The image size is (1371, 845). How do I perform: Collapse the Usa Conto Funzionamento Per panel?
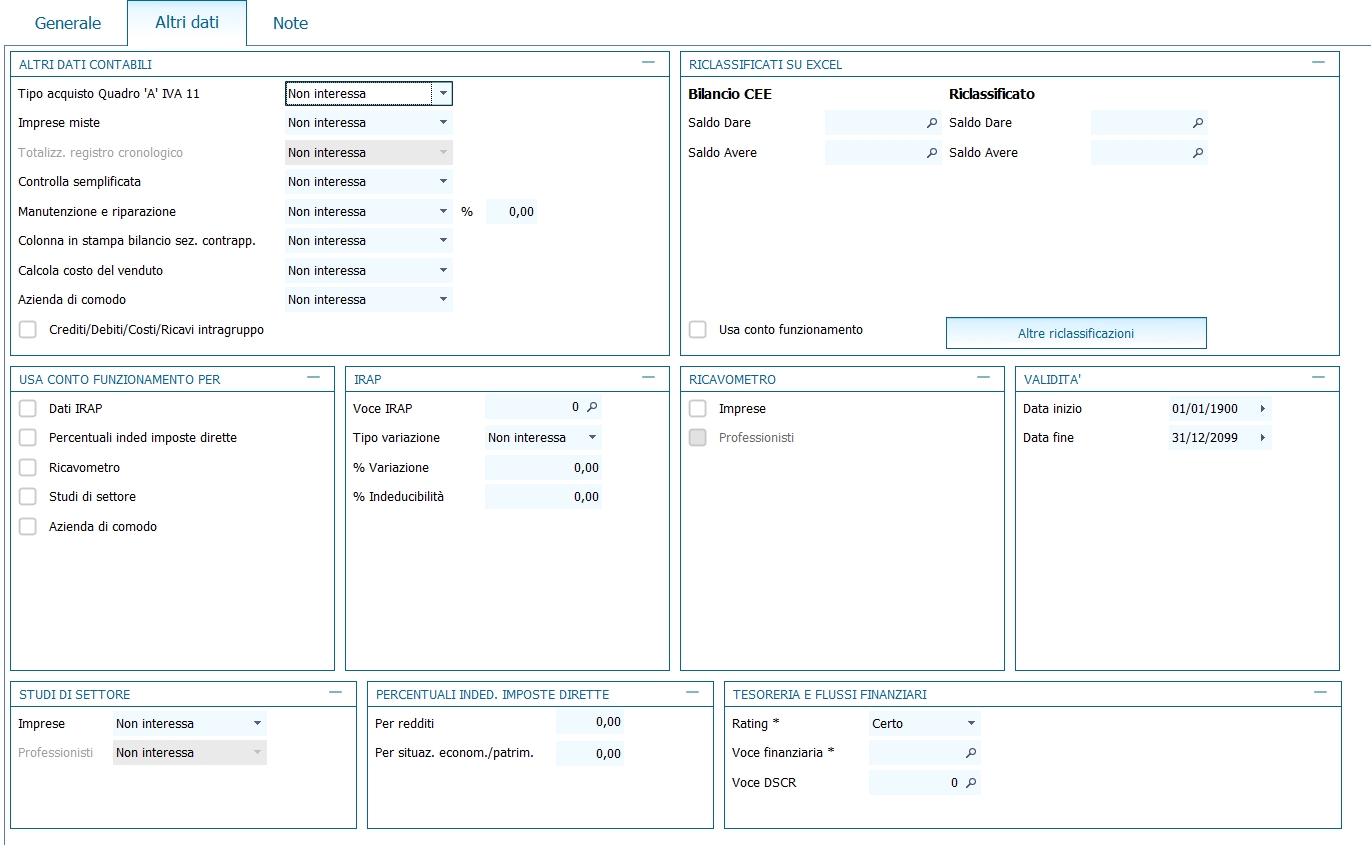click(x=314, y=378)
